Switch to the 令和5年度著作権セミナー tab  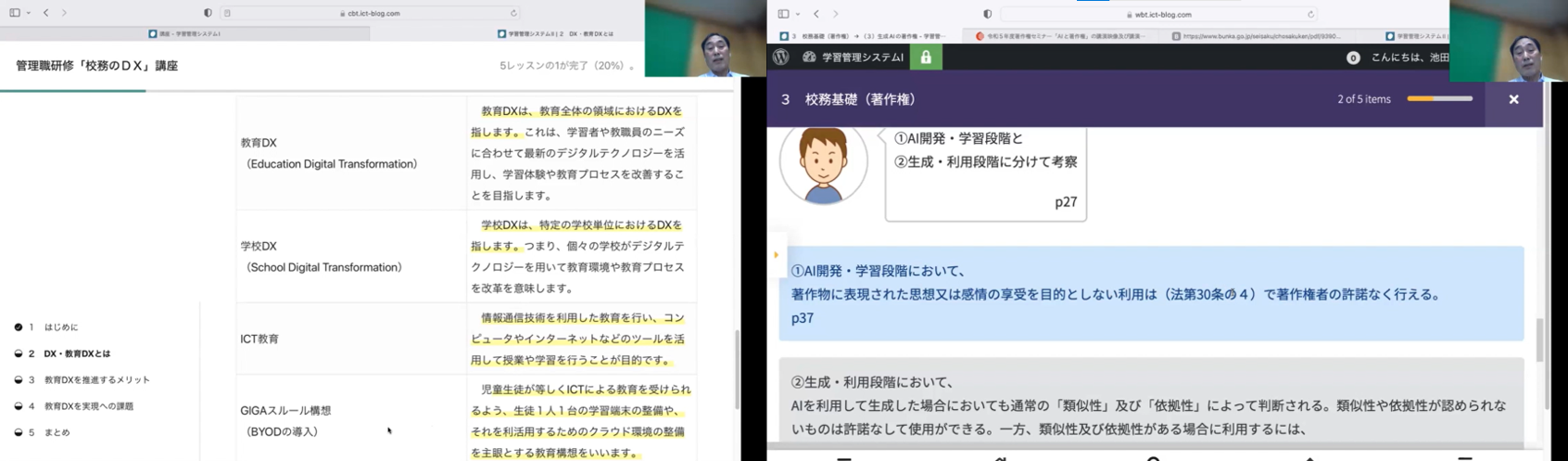[x=1061, y=36]
